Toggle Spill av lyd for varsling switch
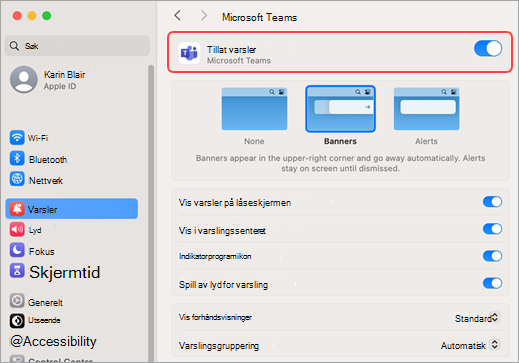 [492, 283]
